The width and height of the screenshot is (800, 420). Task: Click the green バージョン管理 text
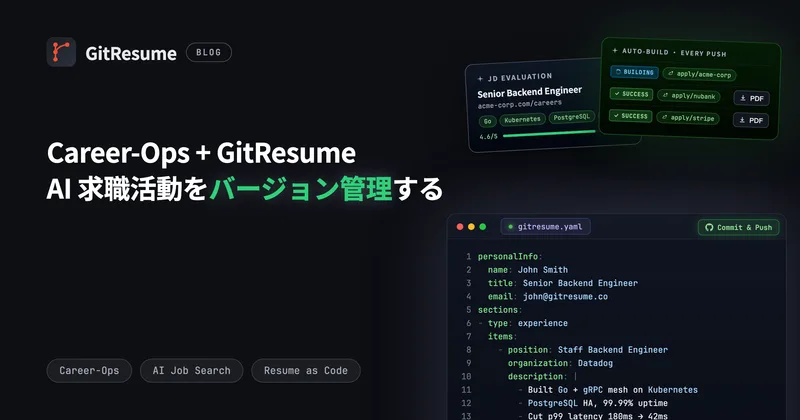point(301,189)
